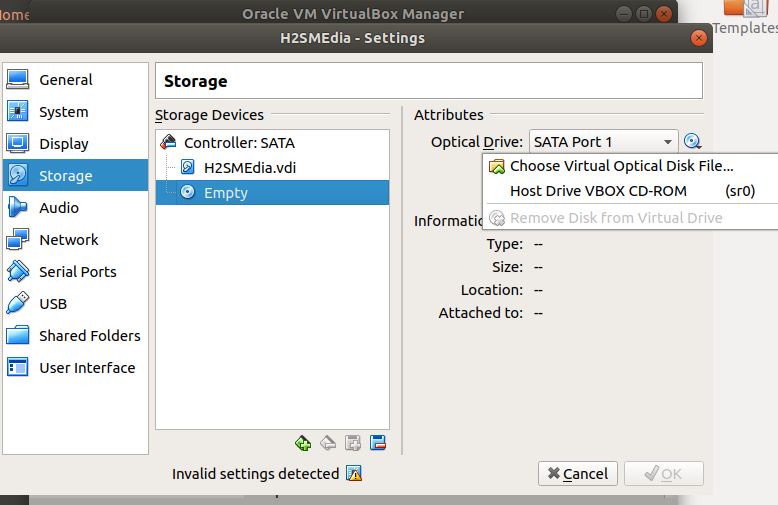
Task: Click the Storage disk icon in sidebar
Action: [x=18, y=175]
